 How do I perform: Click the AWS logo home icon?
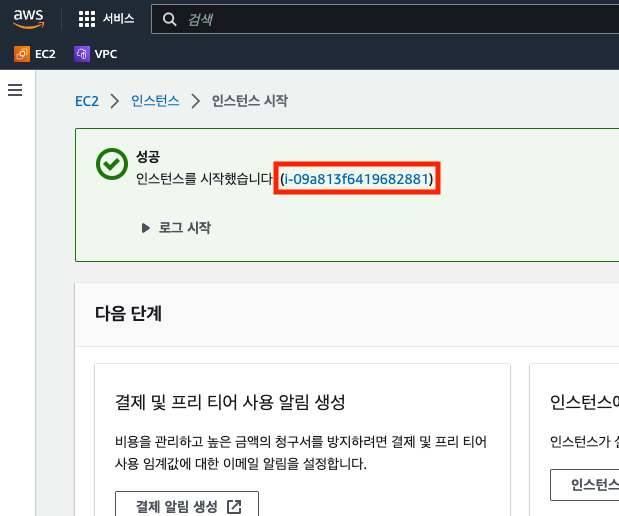point(28,19)
